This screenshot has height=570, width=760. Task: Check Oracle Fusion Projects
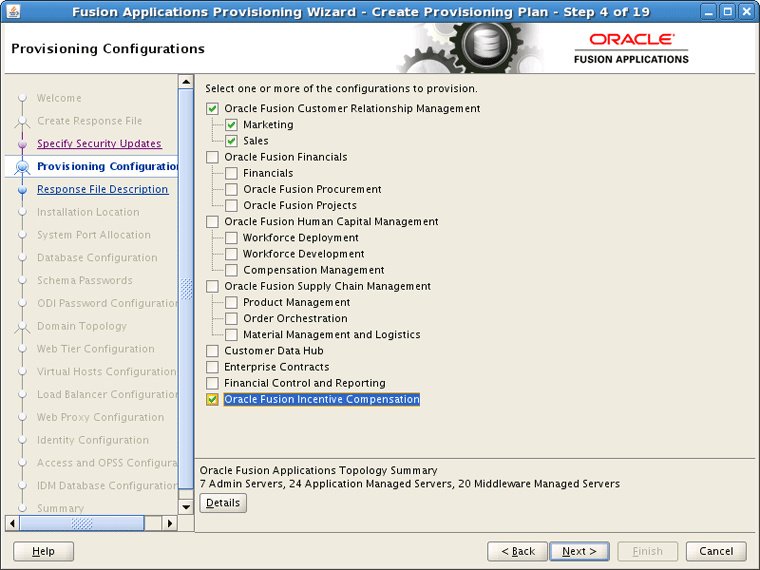coord(231,206)
